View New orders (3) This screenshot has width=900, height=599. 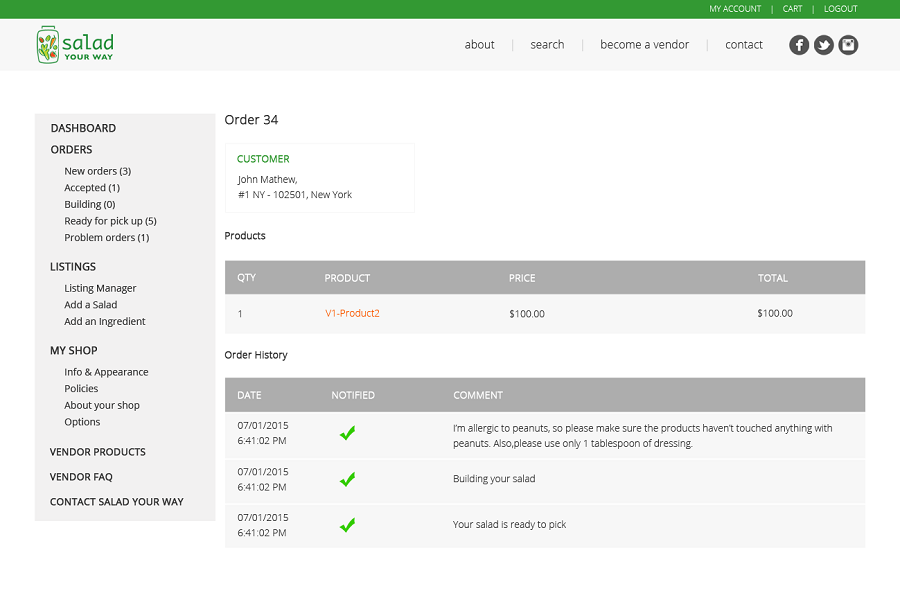pos(98,171)
